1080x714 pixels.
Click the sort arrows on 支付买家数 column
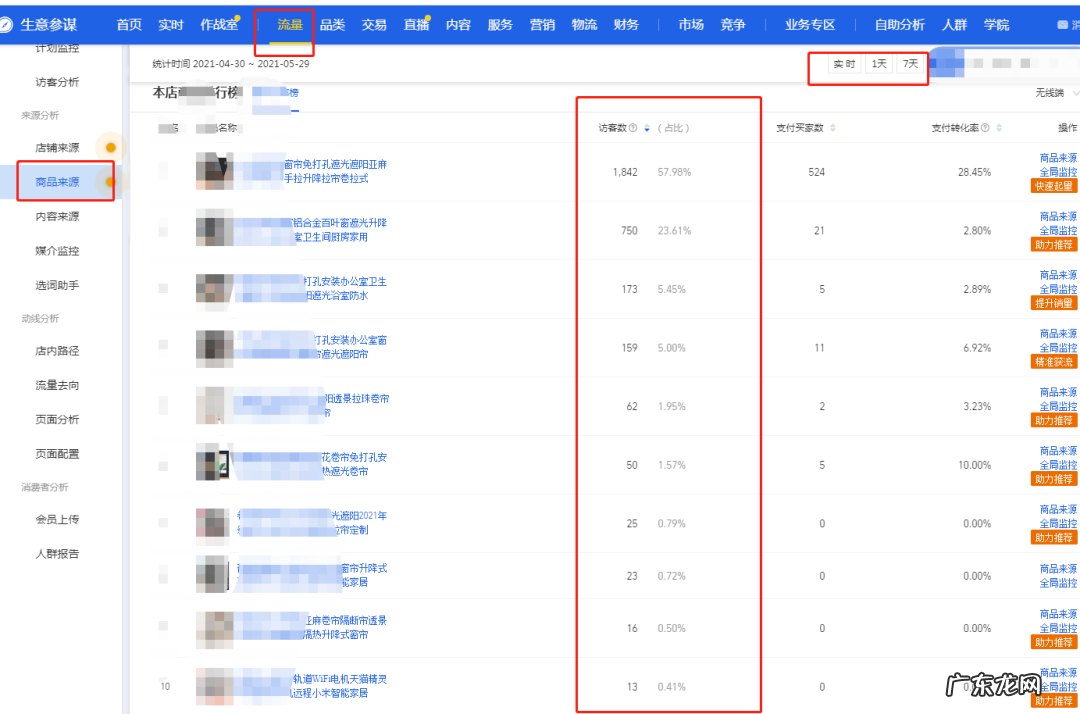click(x=835, y=127)
